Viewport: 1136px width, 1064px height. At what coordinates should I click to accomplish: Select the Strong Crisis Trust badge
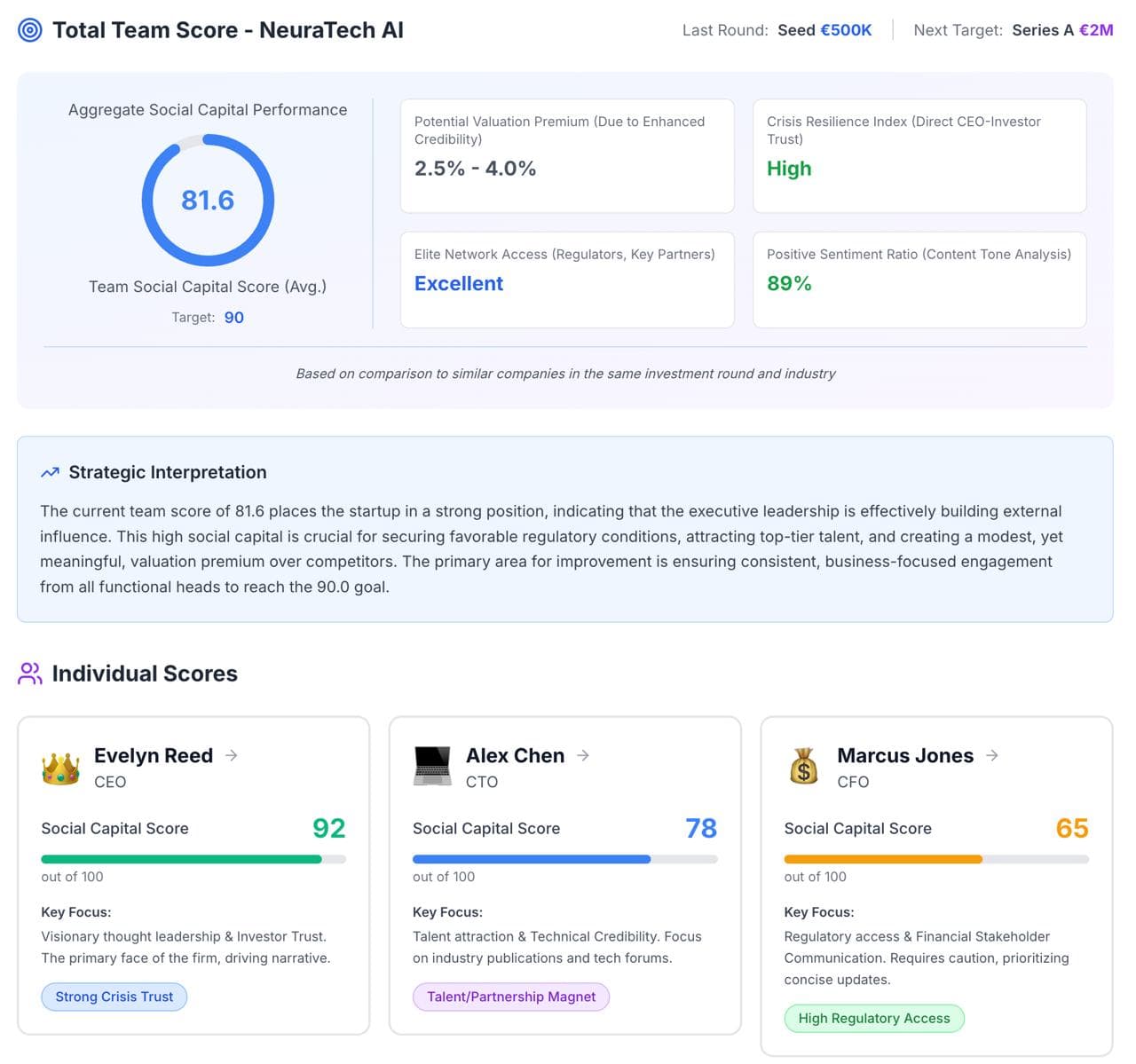(114, 997)
